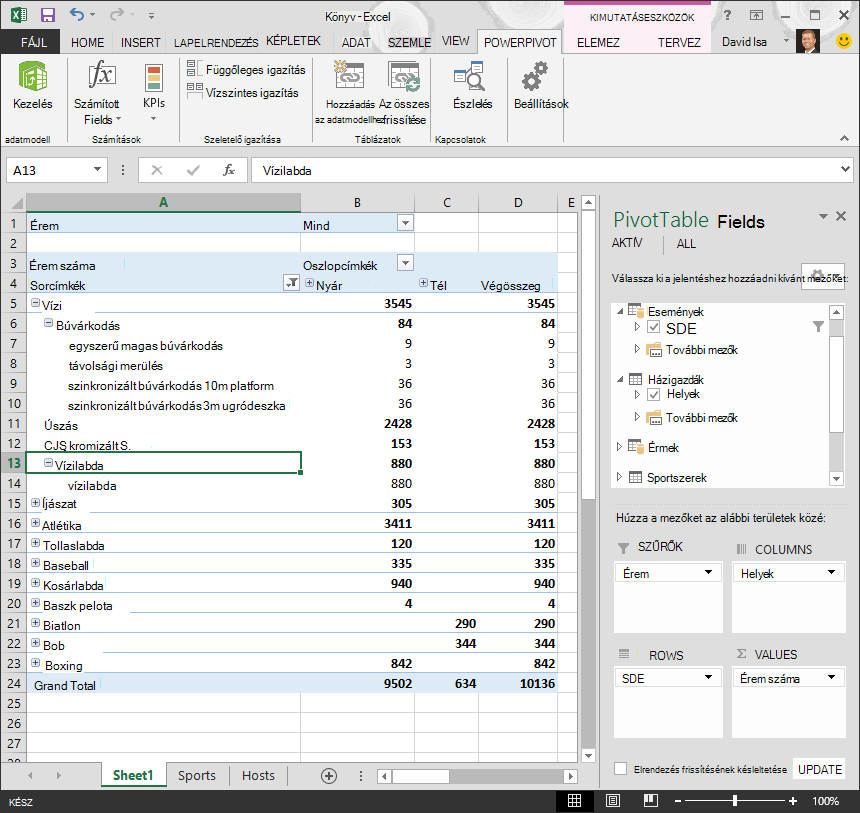This screenshot has height=813, width=860.
Task: Uncheck the Helyek field checkbox
Action: (653, 394)
